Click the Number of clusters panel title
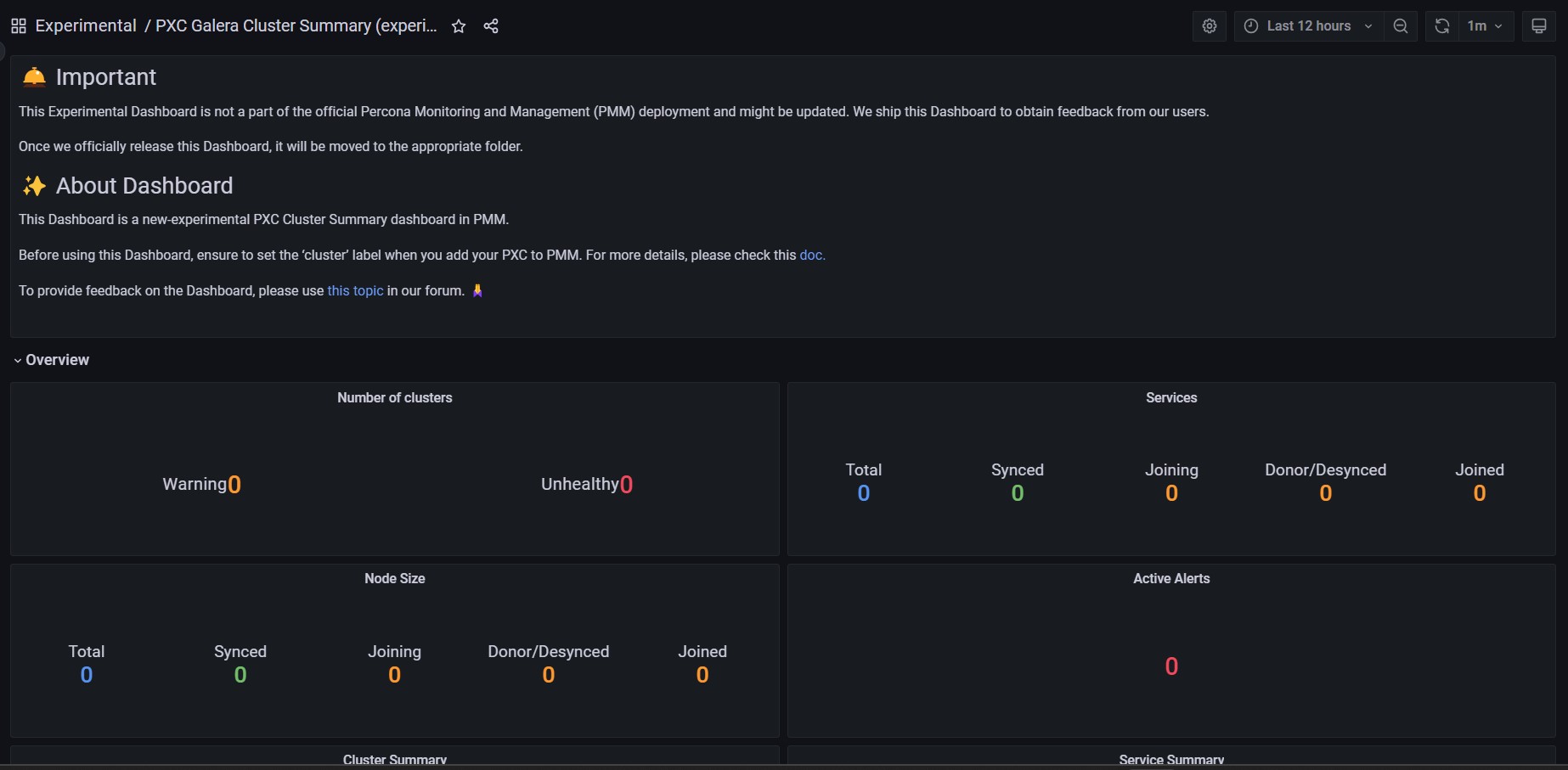The height and width of the screenshot is (770, 1568). point(394,398)
